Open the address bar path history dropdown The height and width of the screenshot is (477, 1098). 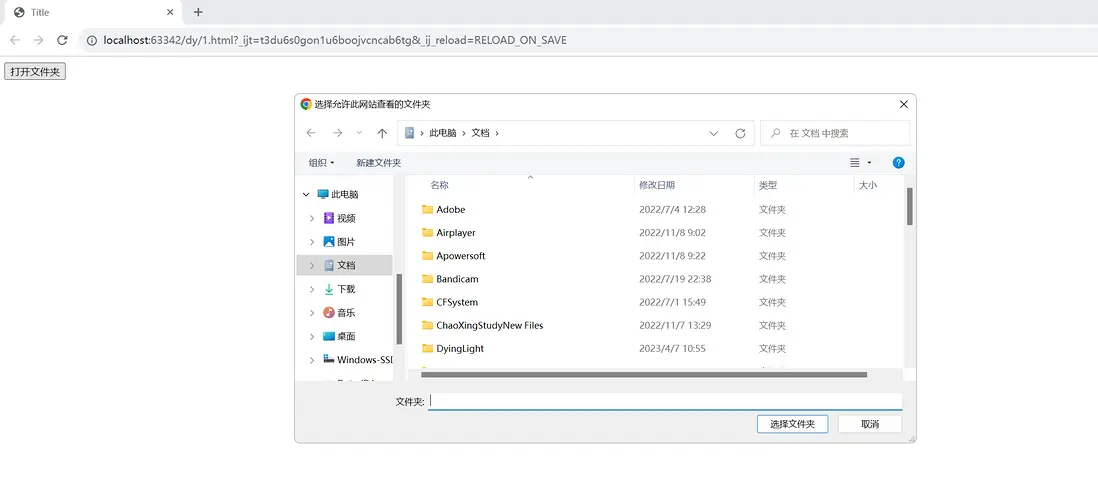713,133
